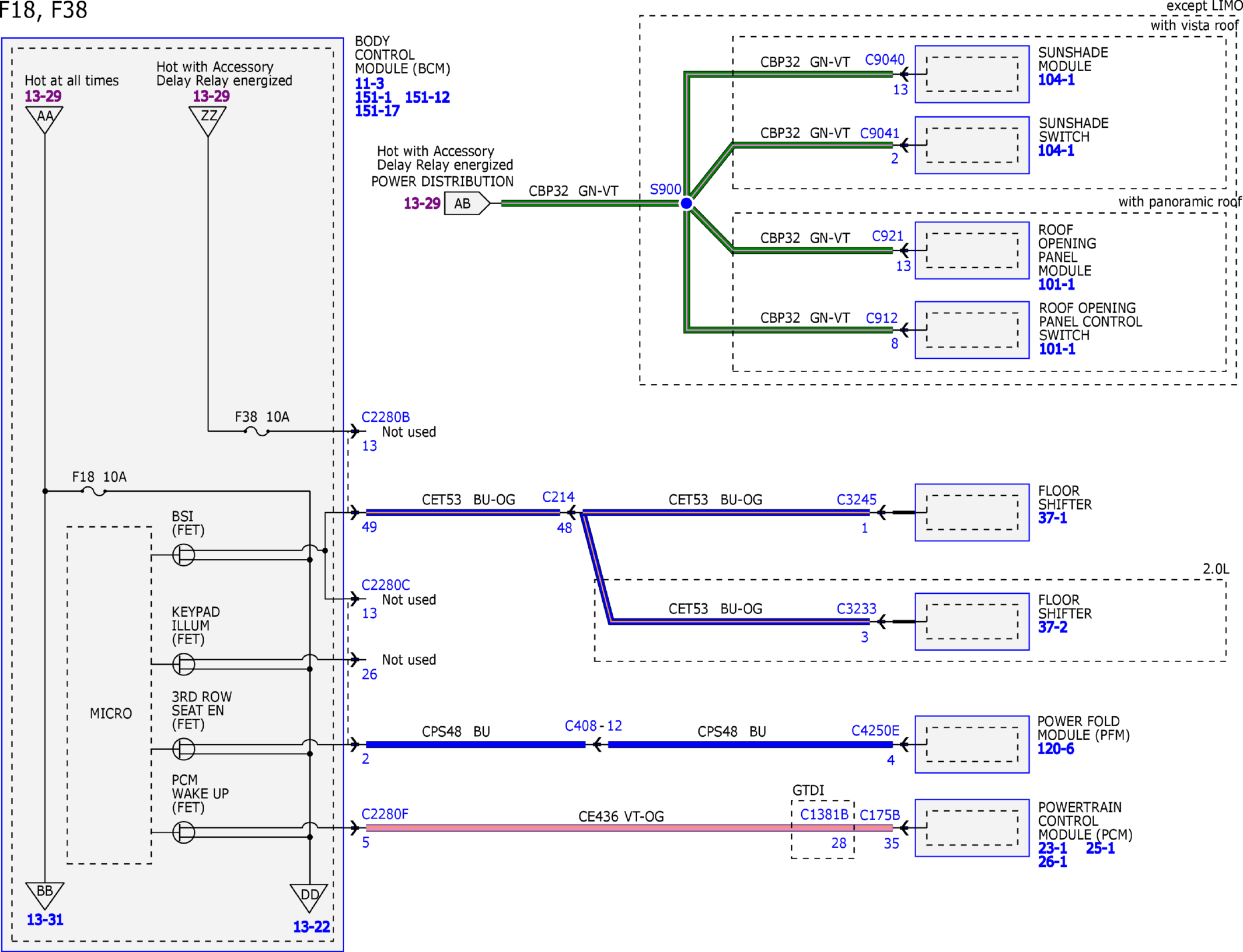The width and height of the screenshot is (1243, 952).
Task: Click the AB power distribution arrow symbol
Action: point(467,204)
